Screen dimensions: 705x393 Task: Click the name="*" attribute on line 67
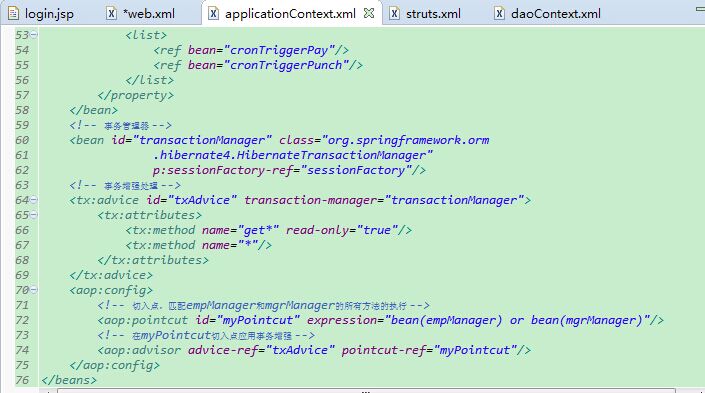tap(230, 245)
